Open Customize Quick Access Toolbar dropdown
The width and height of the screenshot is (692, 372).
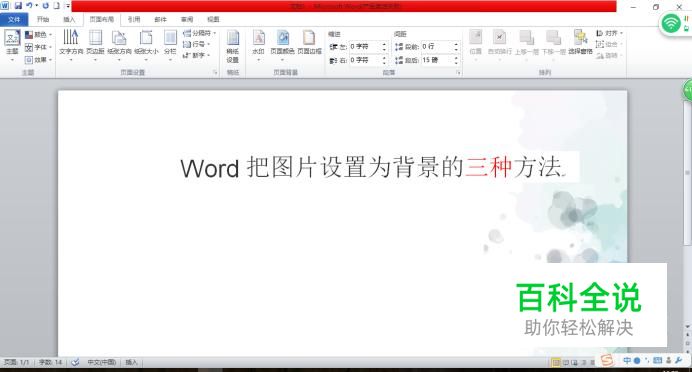coord(68,6)
